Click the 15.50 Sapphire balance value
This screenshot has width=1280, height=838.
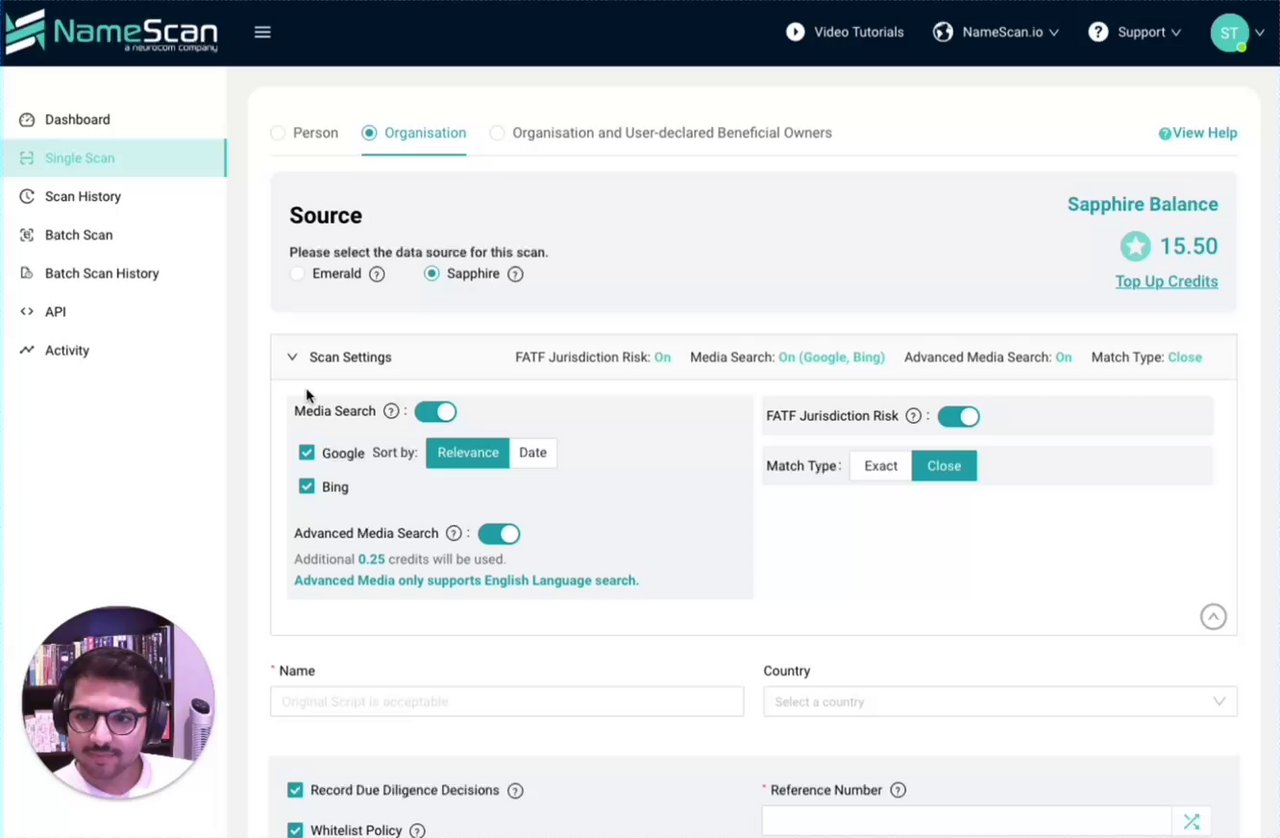[1188, 246]
